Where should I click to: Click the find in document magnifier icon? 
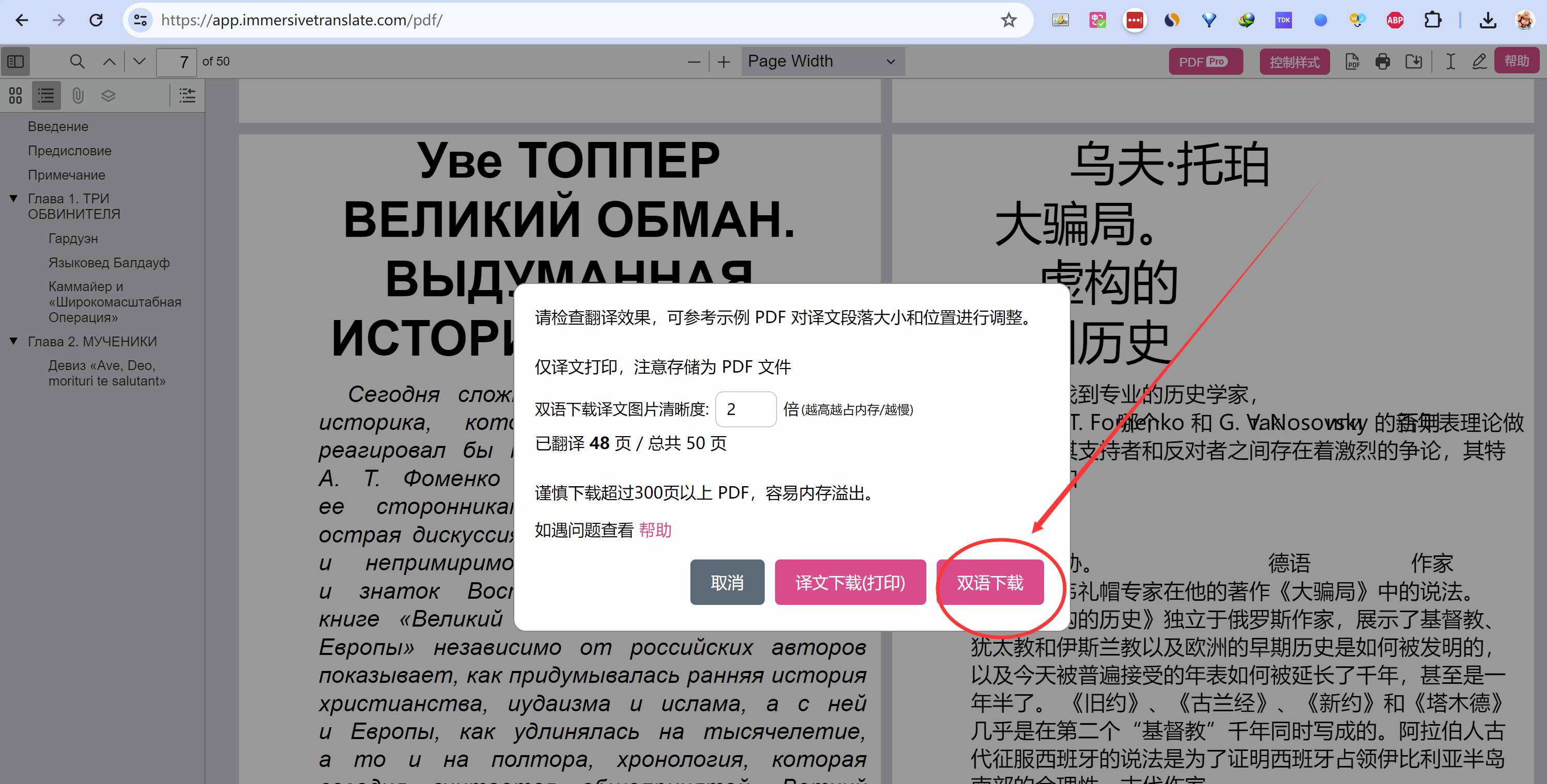tap(77, 61)
